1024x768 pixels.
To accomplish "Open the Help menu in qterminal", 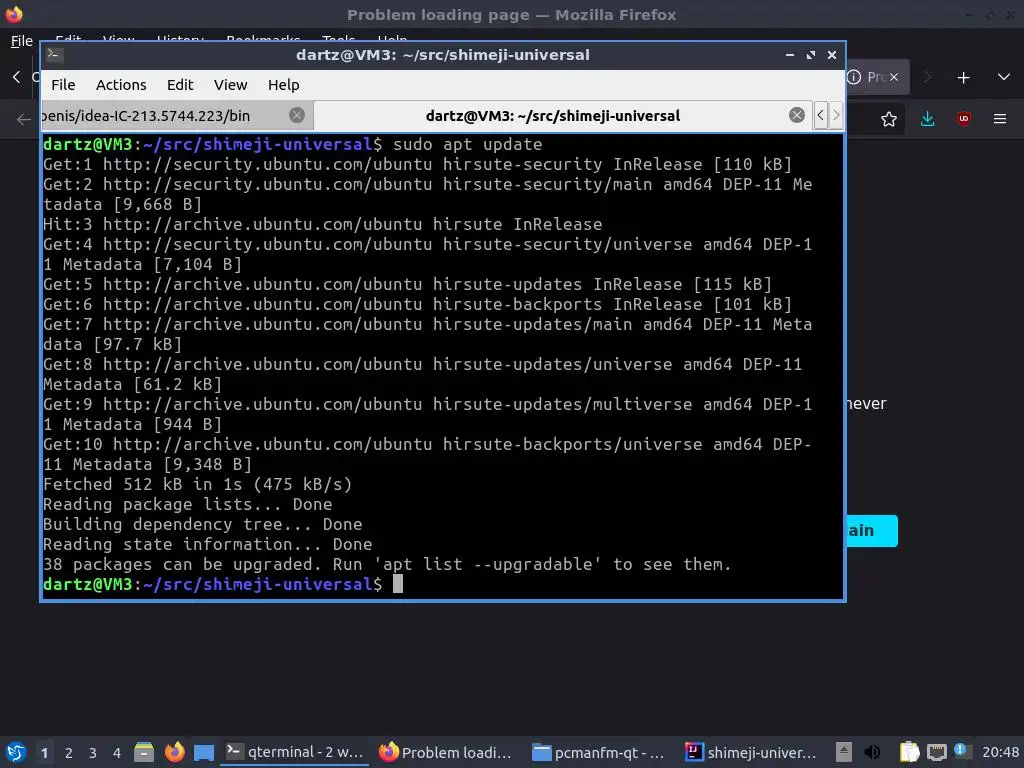I will coord(283,85).
